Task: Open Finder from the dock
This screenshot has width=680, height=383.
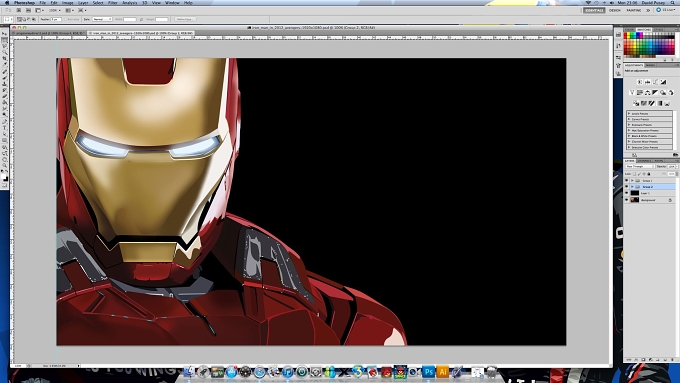Action: point(190,372)
